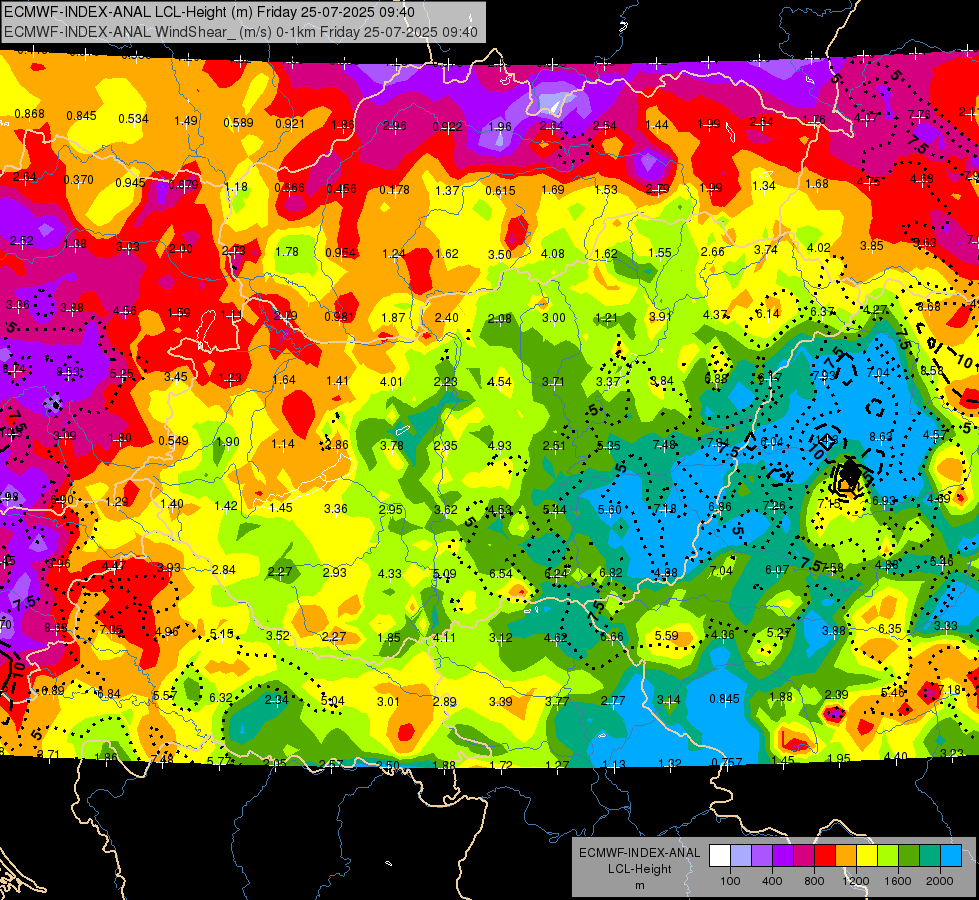The height and width of the screenshot is (900, 979).
Task: Click the wind shear value 0.534
Action: (134, 119)
